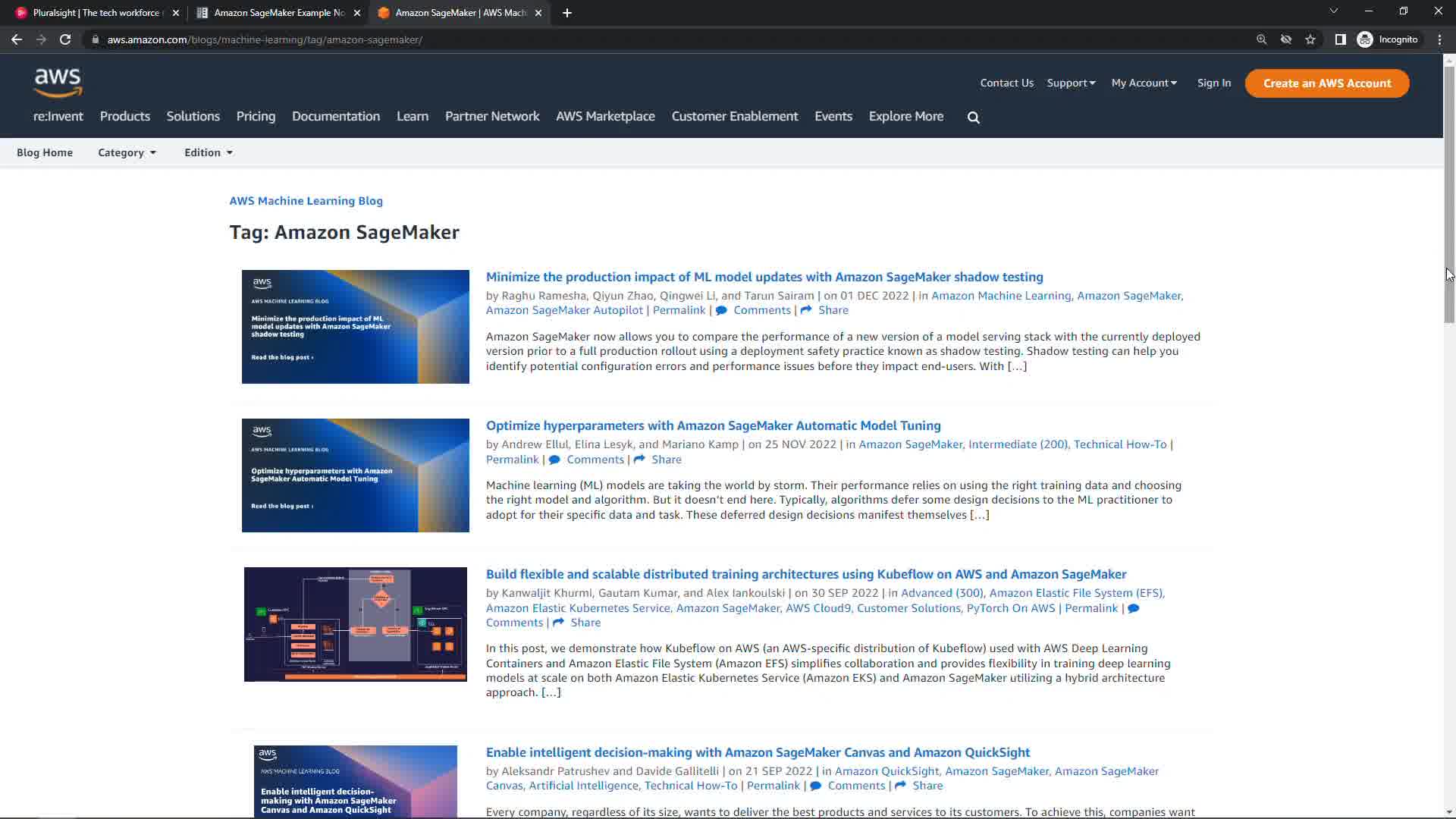Image resolution: width=1456 pixels, height=819 pixels.
Task: Open the shadow testing blog post title
Action: [x=764, y=278]
